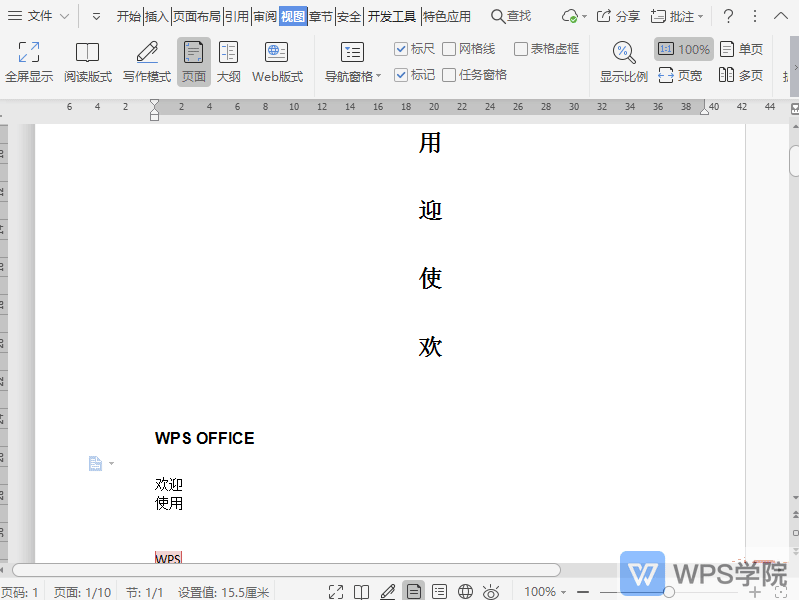Enable the 网格线 gridlines checkbox
Viewport: 799px width, 600px height.
(449, 49)
